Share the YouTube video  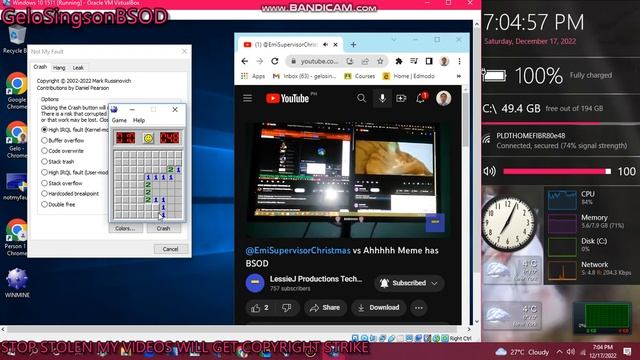325,308
